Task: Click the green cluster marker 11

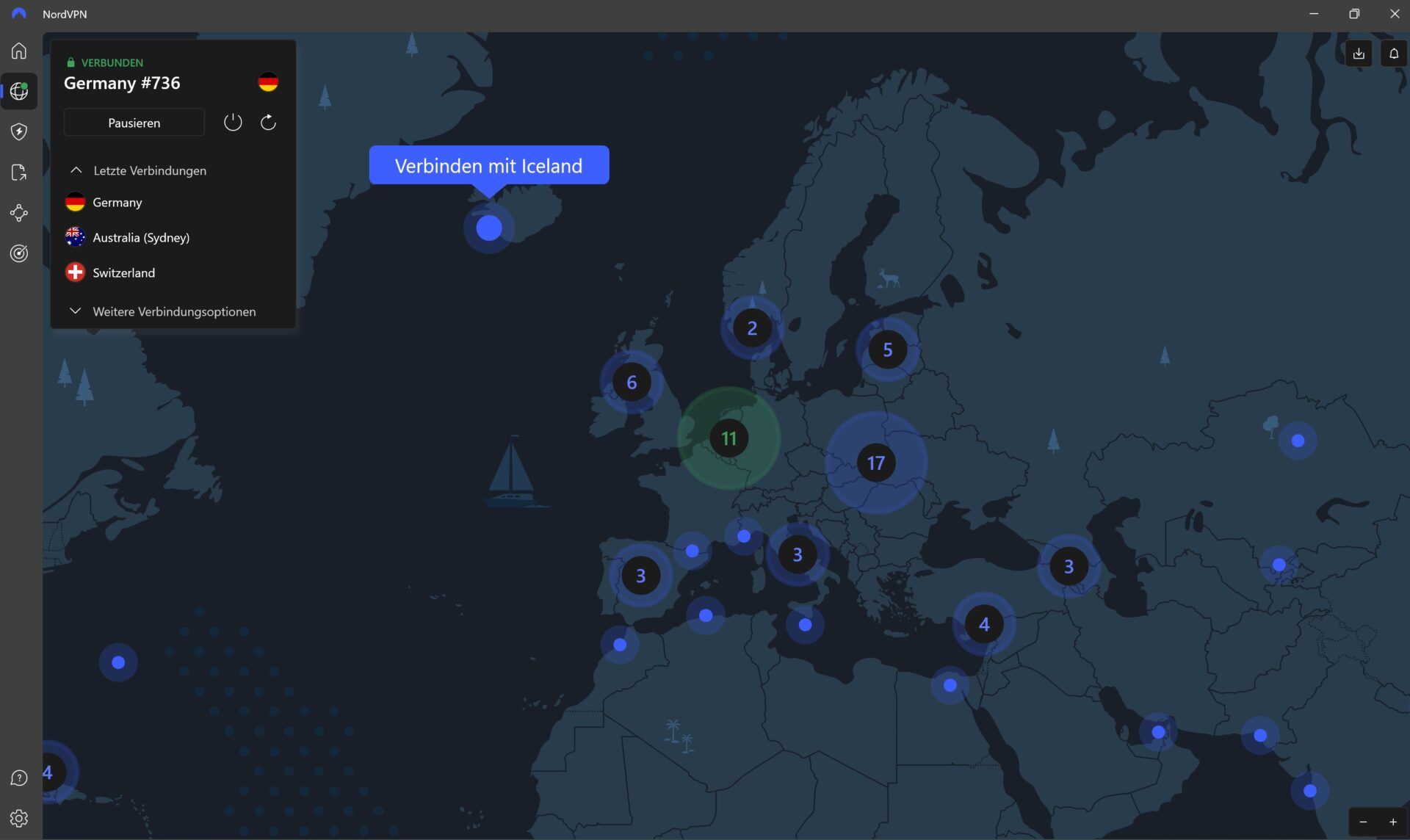Action: (x=728, y=438)
